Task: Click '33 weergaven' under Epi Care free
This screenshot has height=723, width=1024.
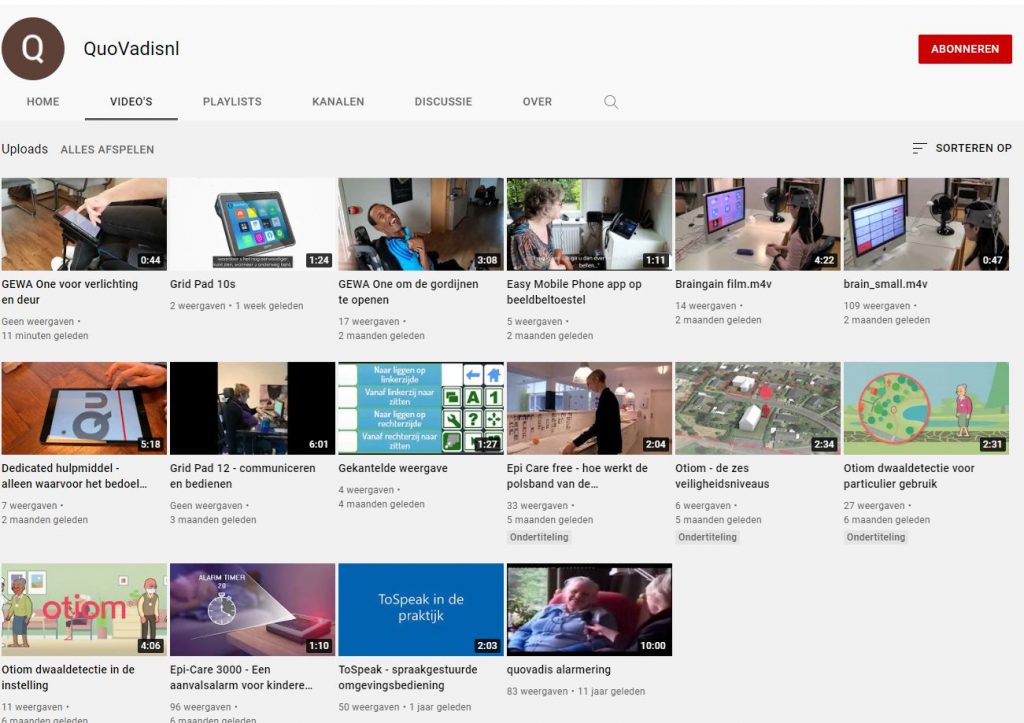Action: pyautogui.click(x=537, y=506)
